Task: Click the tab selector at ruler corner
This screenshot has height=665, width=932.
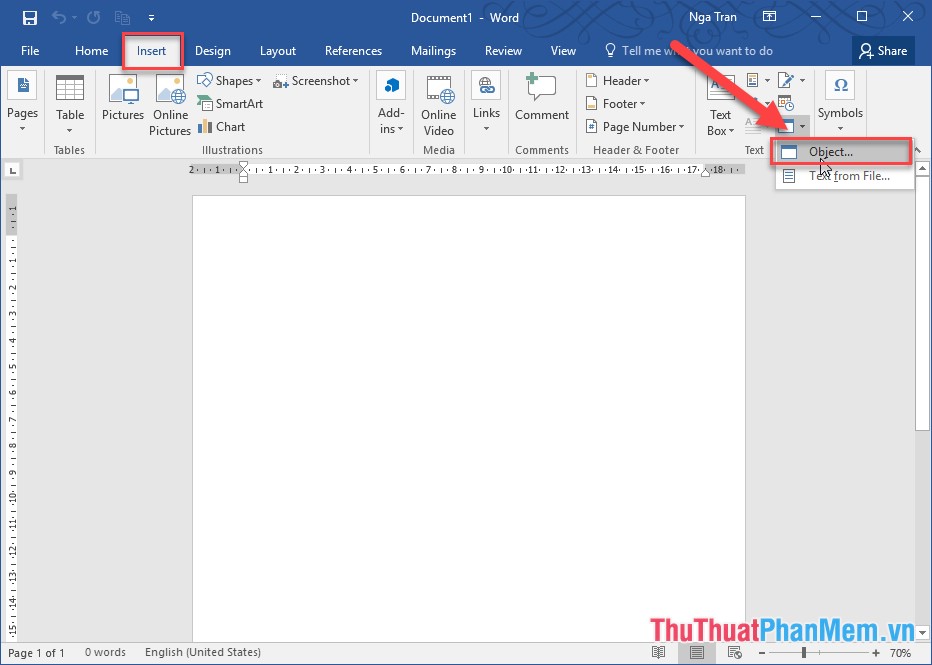Action: (12, 171)
